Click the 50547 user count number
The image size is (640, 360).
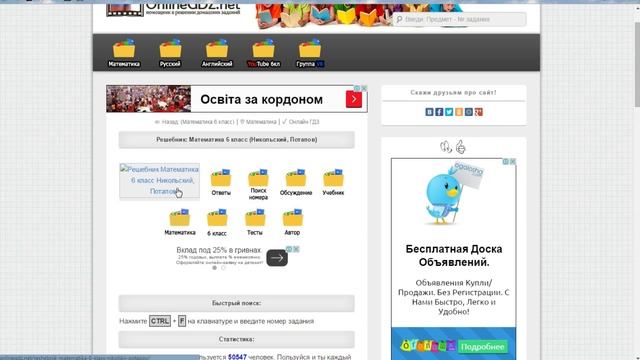pyautogui.click(x=237, y=357)
